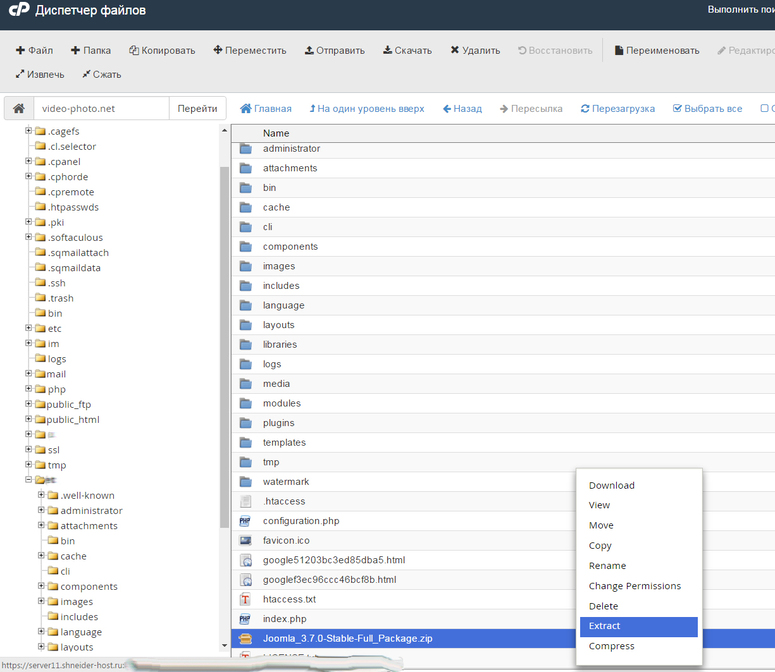Click the Compress (Сжать) toolbar icon

click(x=86, y=74)
